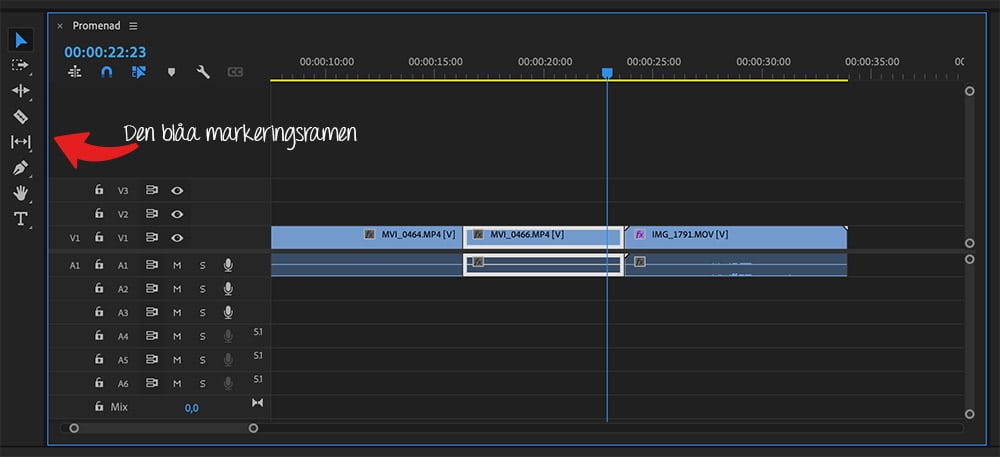Solo audio track A2
The height and width of the screenshot is (457, 1000).
[x=203, y=289]
